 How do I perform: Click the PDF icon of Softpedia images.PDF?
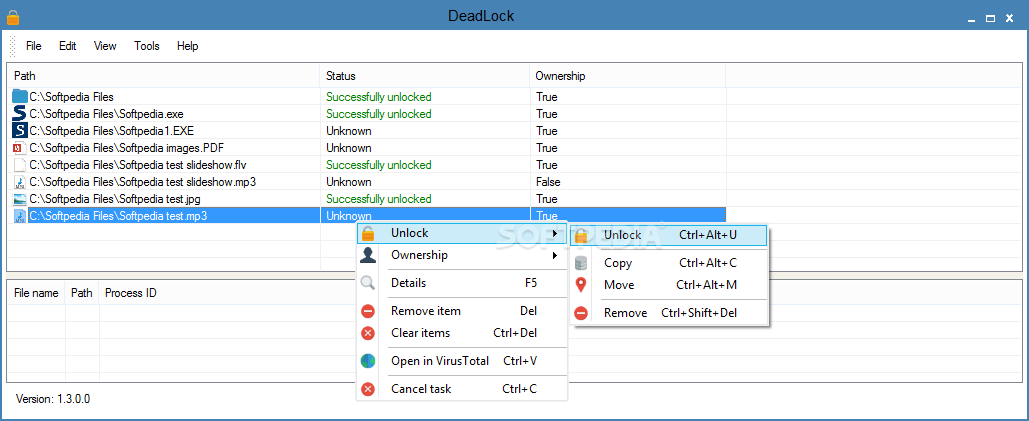[x=20, y=148]
